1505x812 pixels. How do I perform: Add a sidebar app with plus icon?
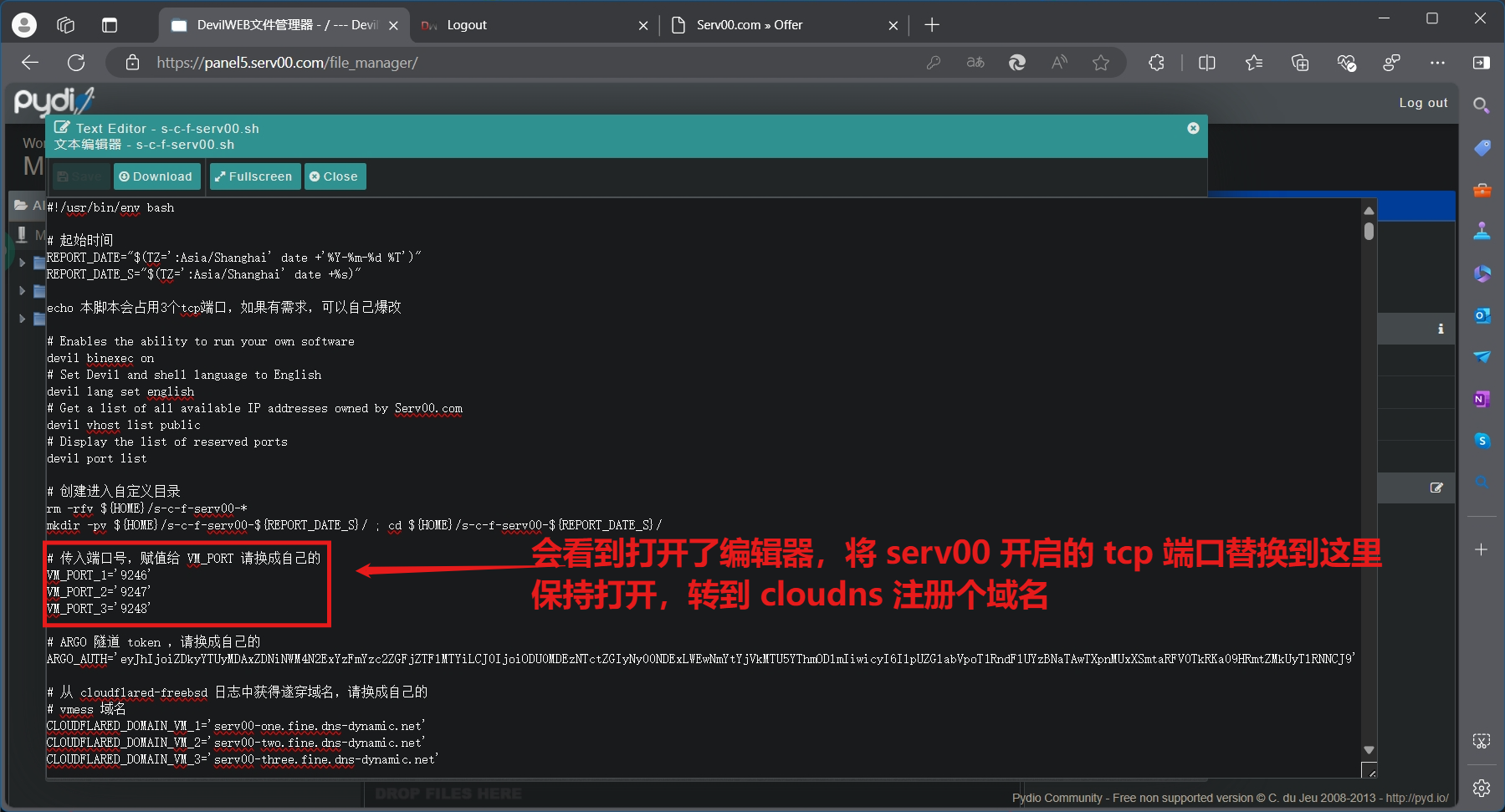(1482, 549)
